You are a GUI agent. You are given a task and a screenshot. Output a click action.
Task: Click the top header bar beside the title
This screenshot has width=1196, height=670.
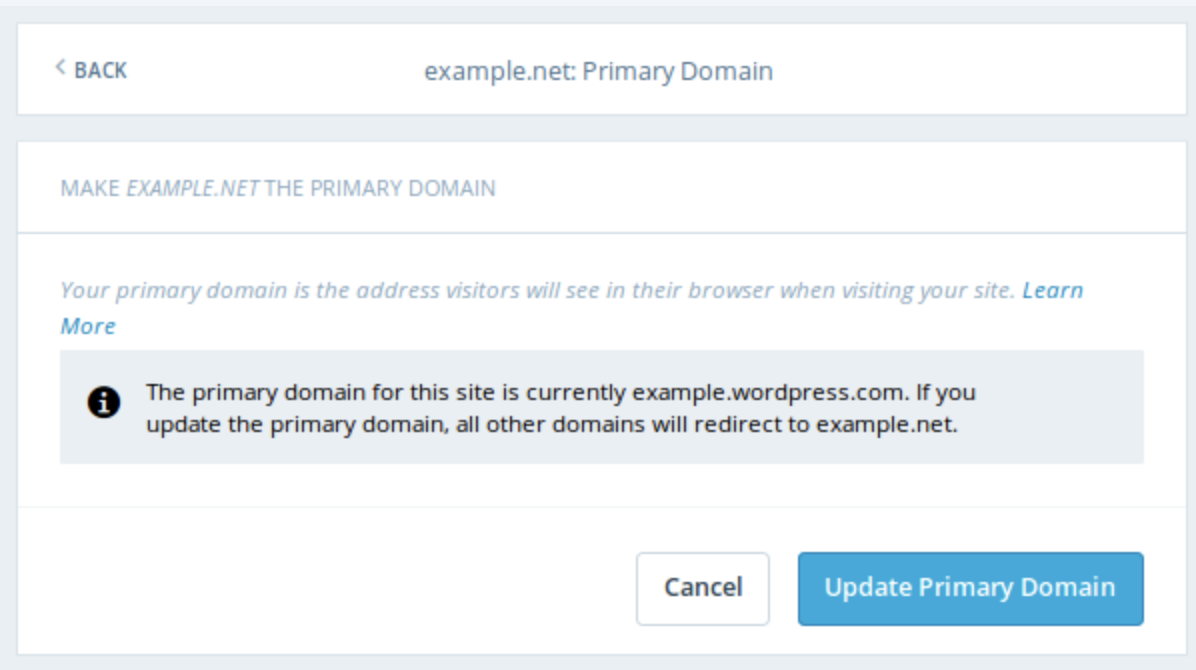(950, 72)
